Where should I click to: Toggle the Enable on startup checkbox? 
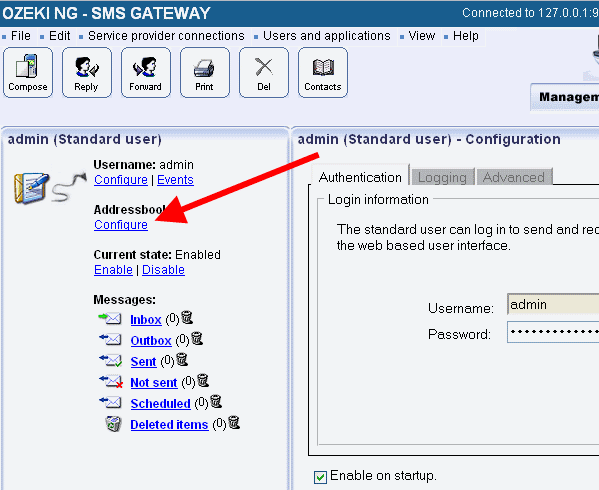click(320, 477)
